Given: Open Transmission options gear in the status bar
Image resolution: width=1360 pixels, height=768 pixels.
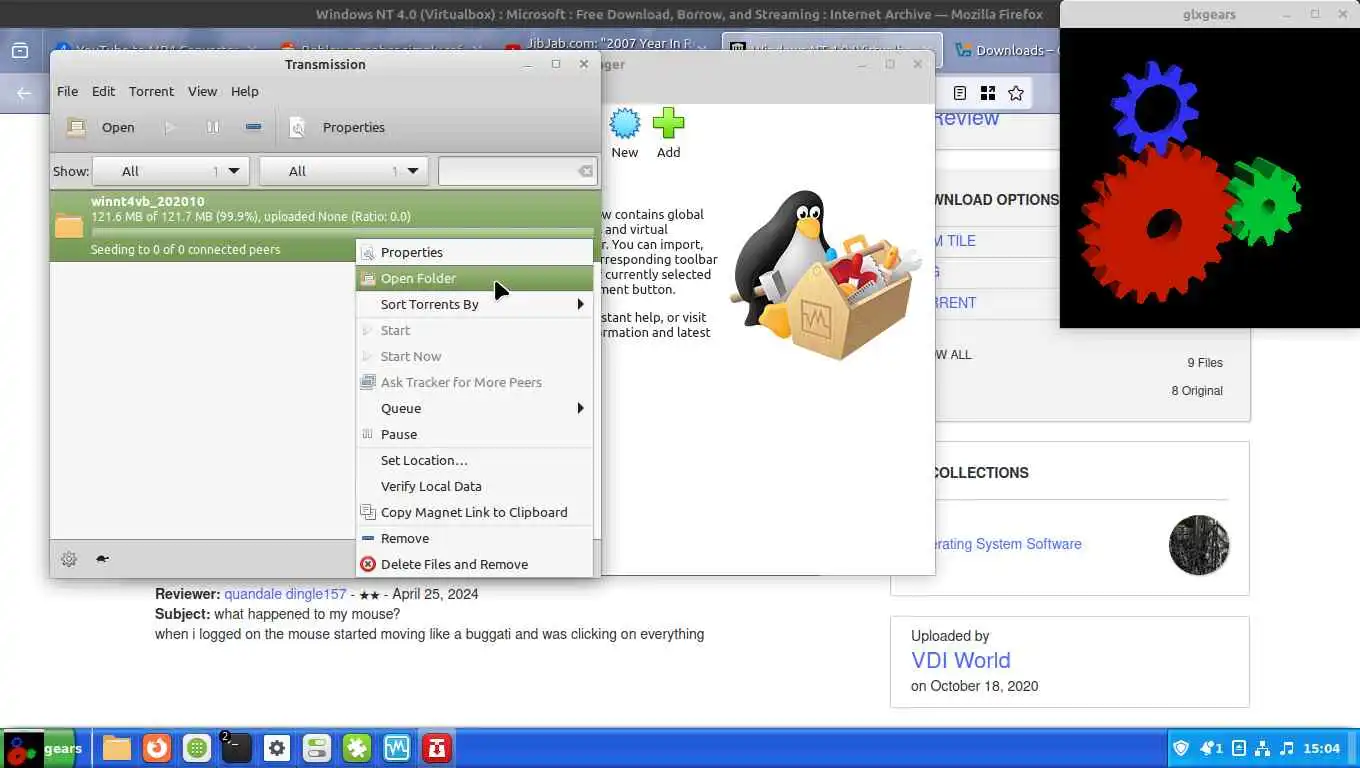Looking at the screenshot, I should [x=69, y=559].
